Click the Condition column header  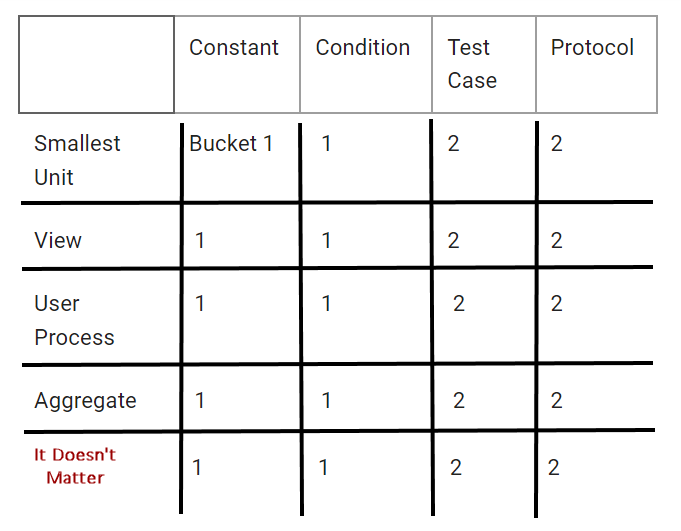(x=362, y=48)
